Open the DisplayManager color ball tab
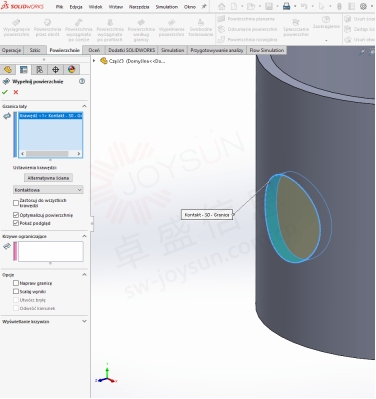This screenshot has width=376, height=399. (x=71, y=69)
